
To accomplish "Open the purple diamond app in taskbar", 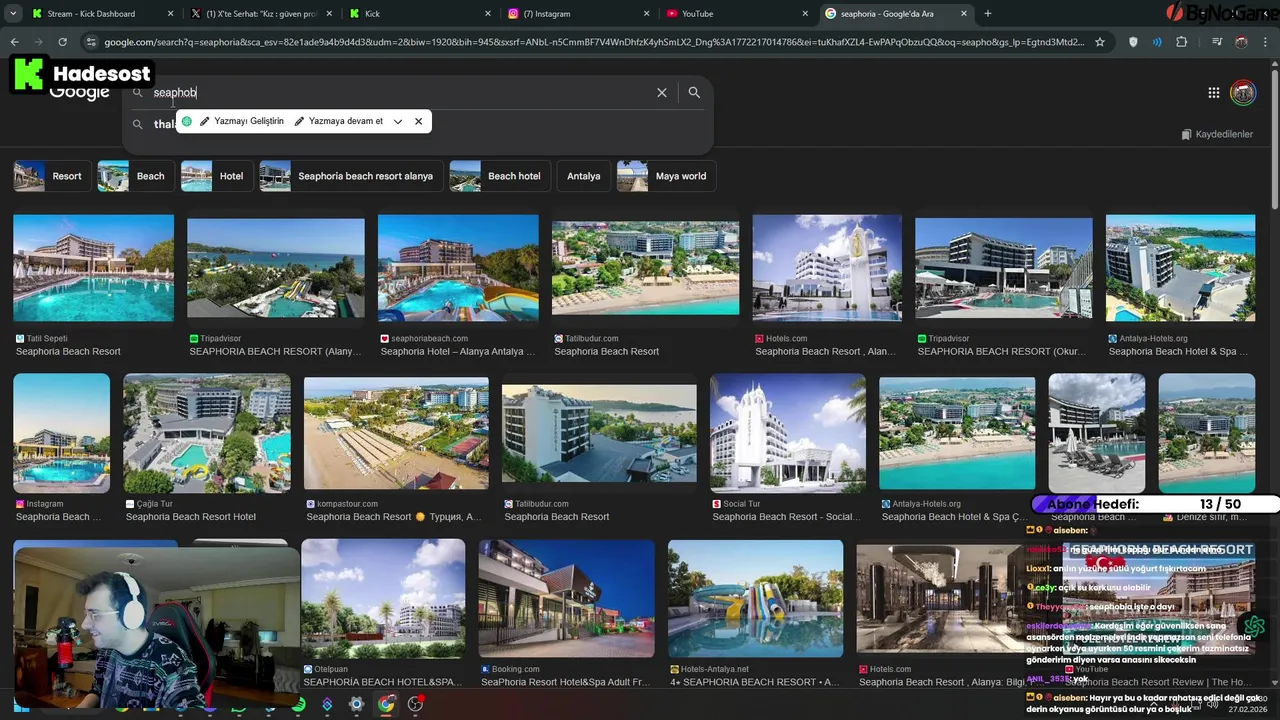I will (327, 704).
